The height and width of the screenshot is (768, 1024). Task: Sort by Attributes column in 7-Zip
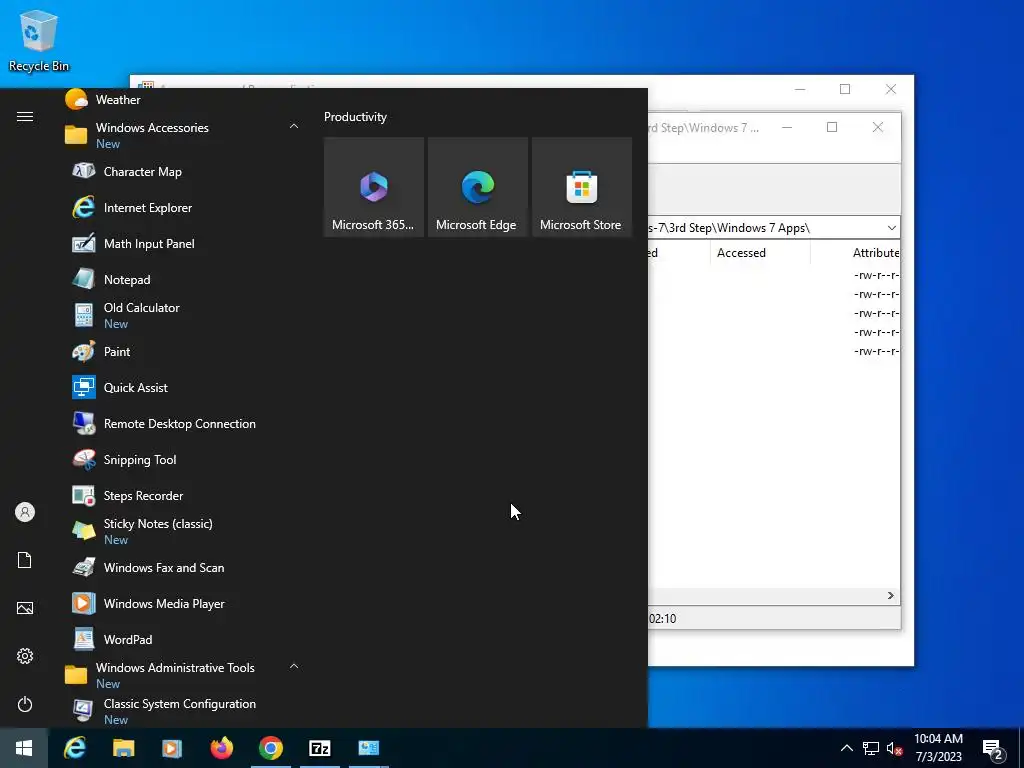[x=875, y=253]
